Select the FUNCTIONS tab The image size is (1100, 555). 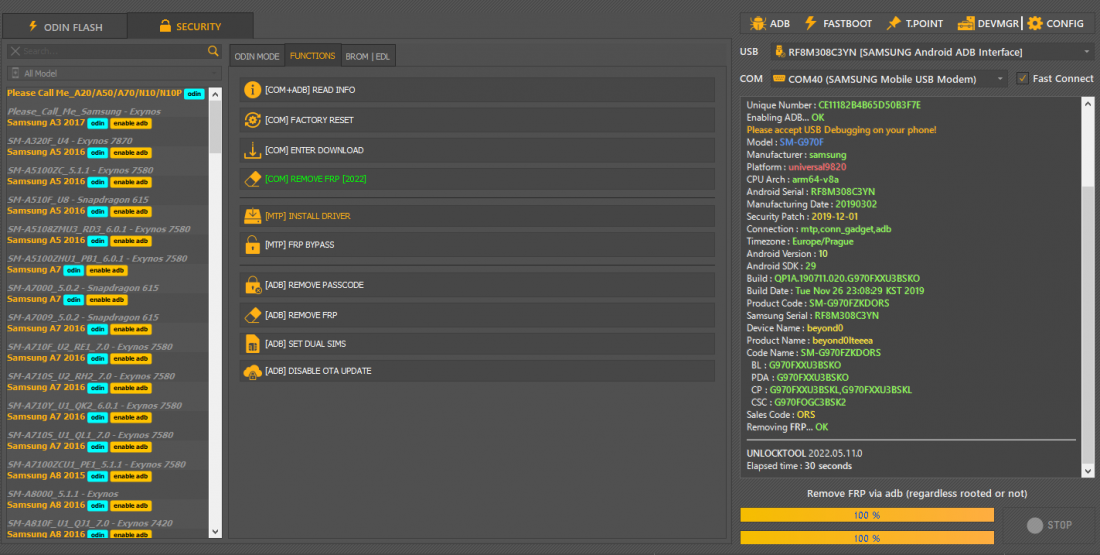click(313, 55)
